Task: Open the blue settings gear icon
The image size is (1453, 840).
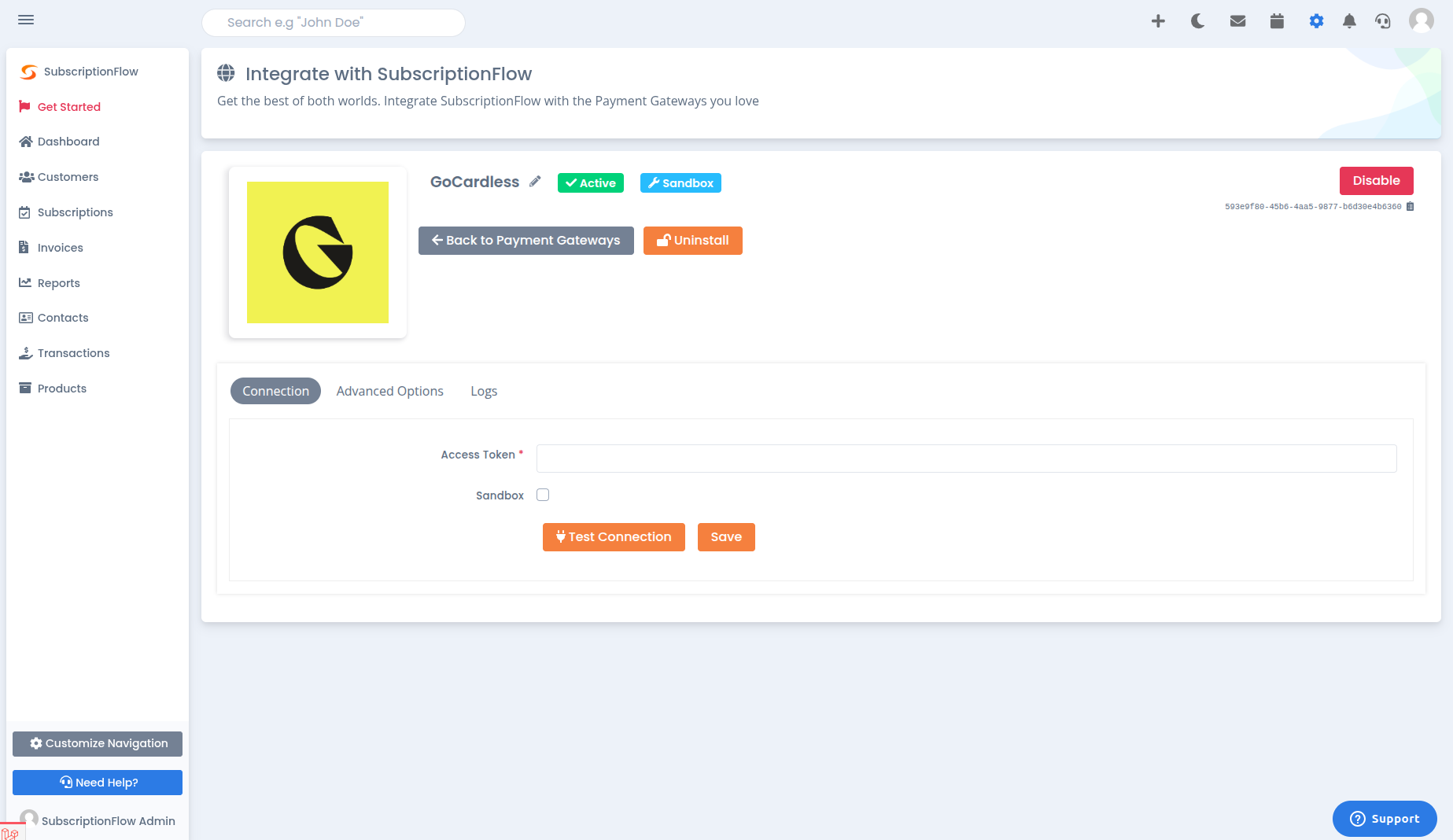Action: (1316, 21)
